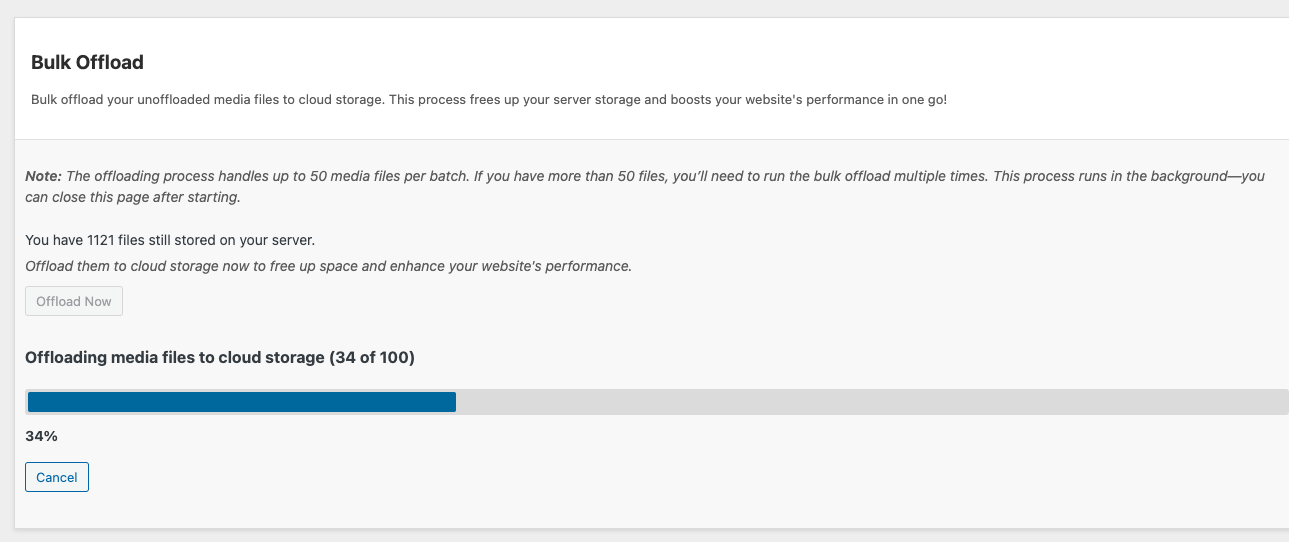This screenshot has width=1289, height=542.
Task: Click the blue filled part of progress bar
Action: 241,402
